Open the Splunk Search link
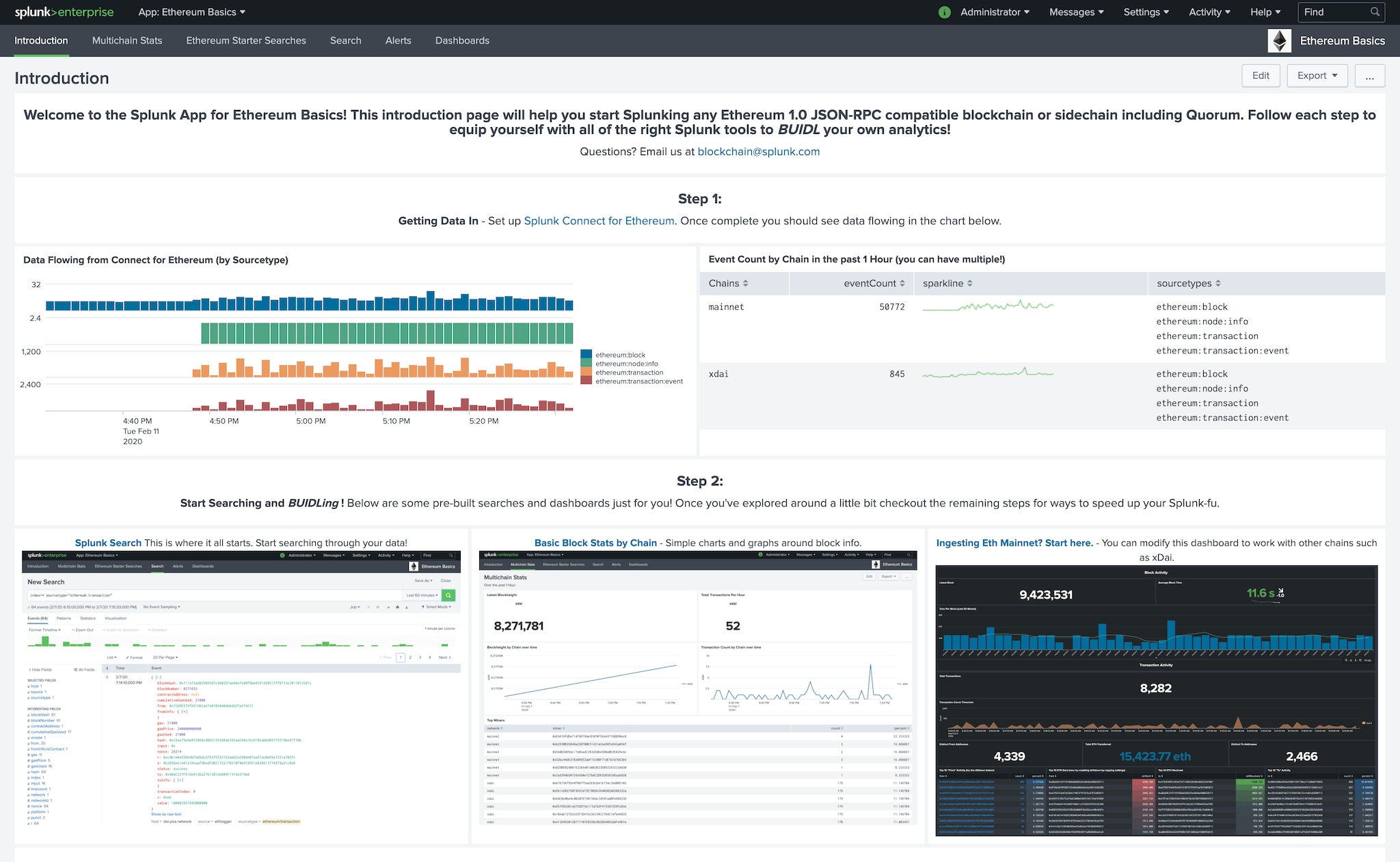 108,543
